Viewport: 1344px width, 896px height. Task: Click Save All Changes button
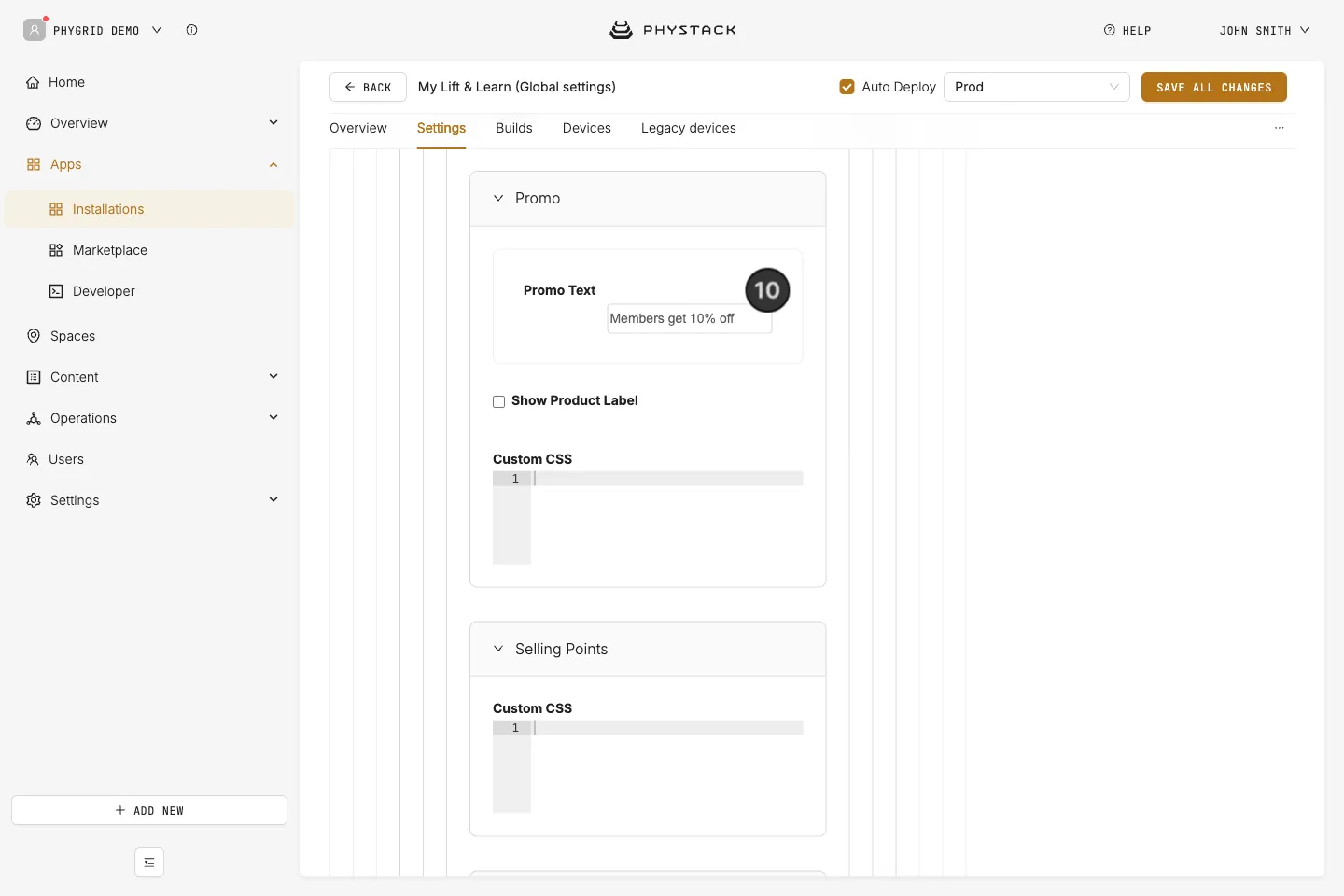point(1214,87)
